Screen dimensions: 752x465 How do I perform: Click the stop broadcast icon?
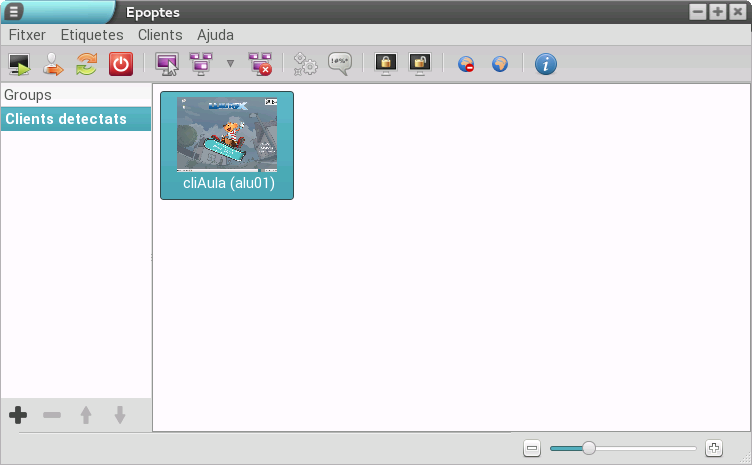260,64
